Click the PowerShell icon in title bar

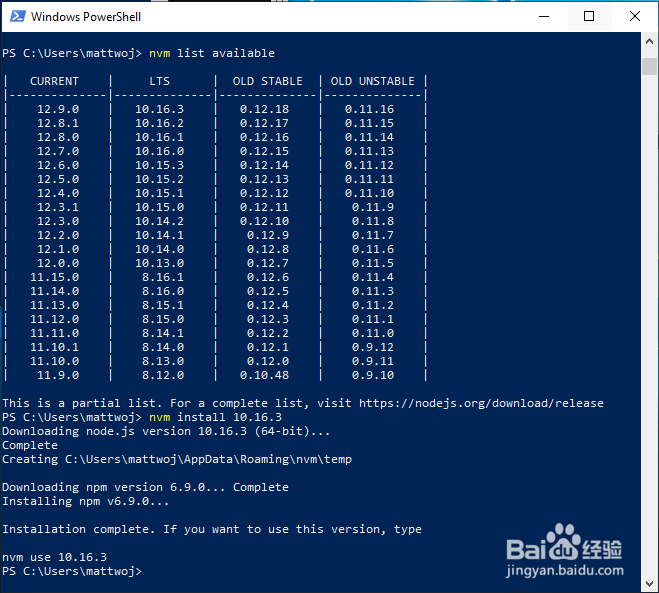[17, 16]
